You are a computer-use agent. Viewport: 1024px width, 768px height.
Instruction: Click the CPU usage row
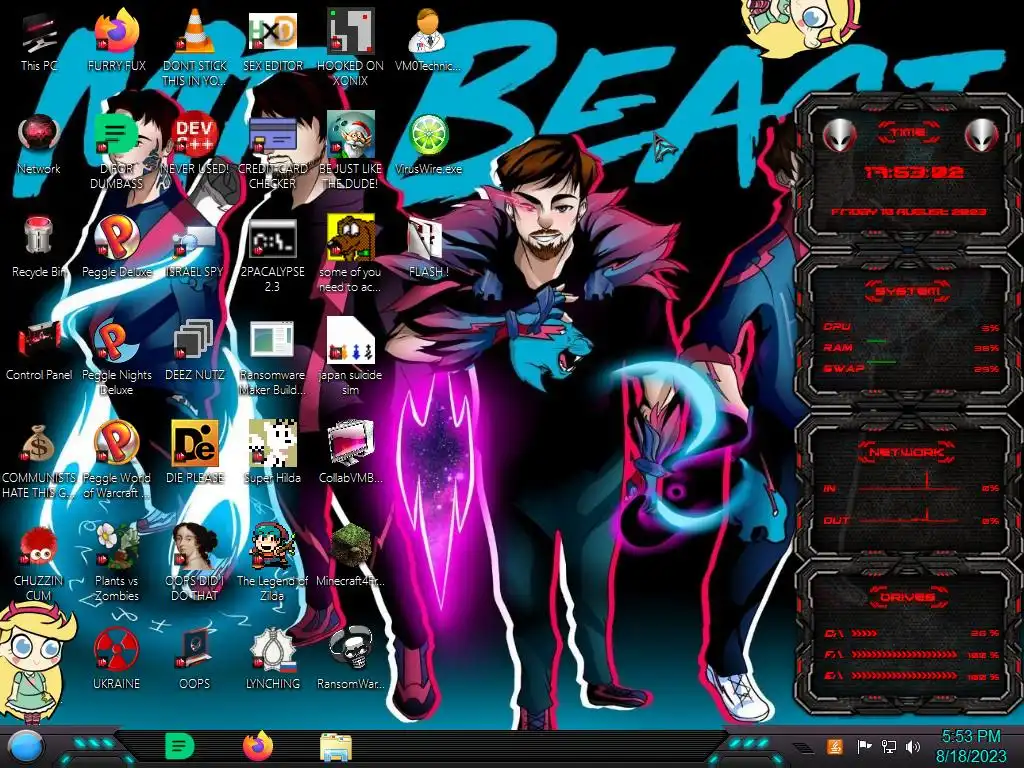[x=911, y=327]
